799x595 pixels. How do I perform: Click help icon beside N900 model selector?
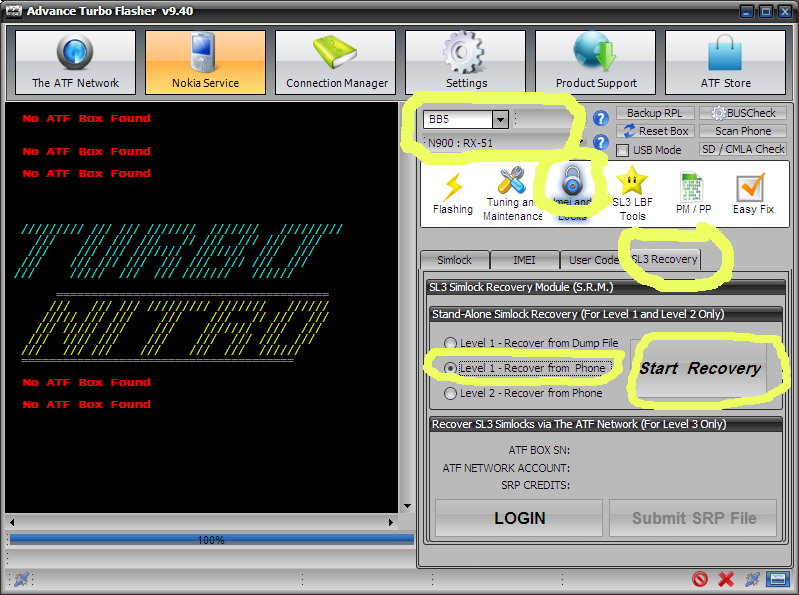pos(601,142)
